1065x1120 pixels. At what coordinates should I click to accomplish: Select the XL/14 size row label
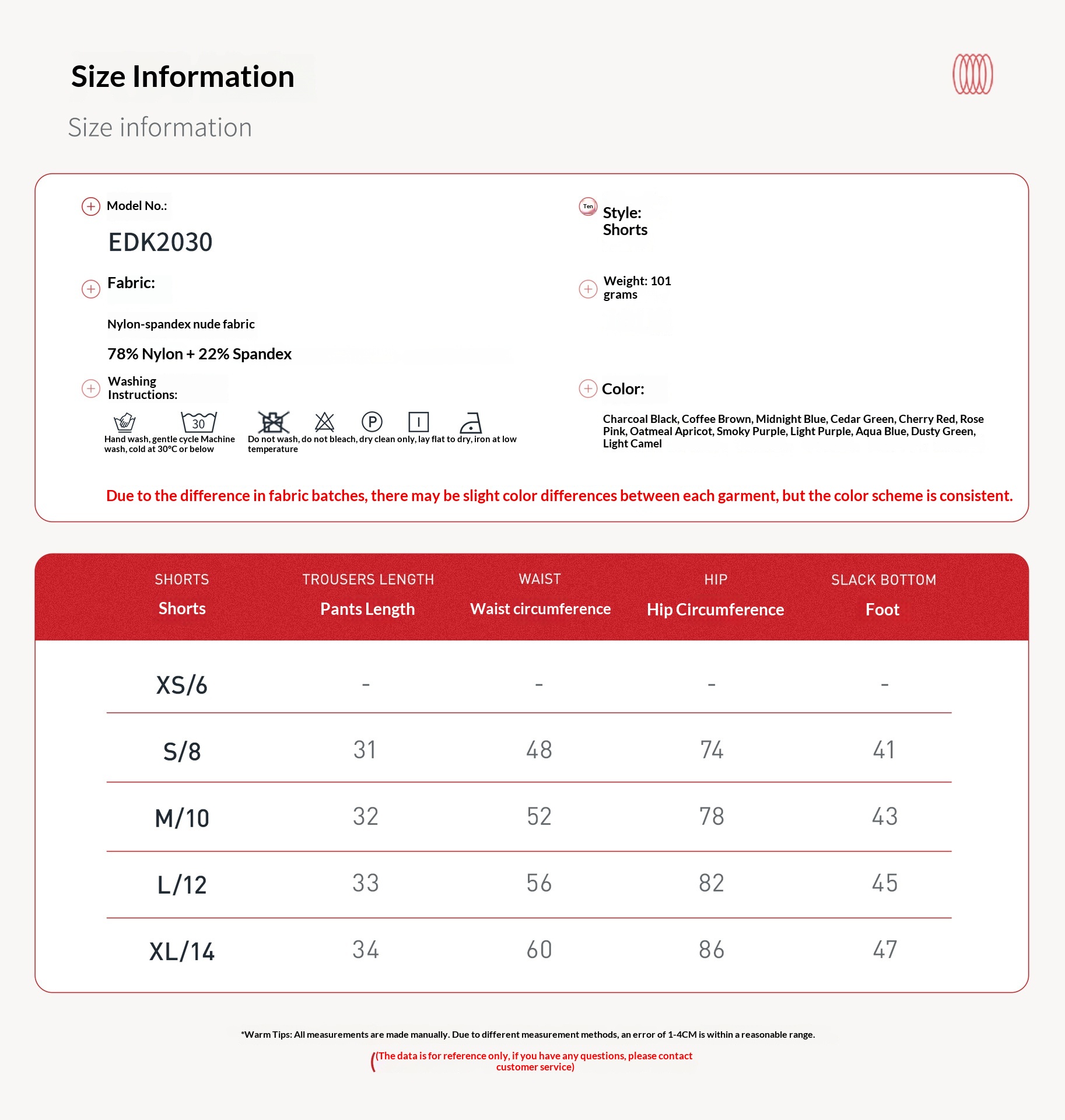182,951
